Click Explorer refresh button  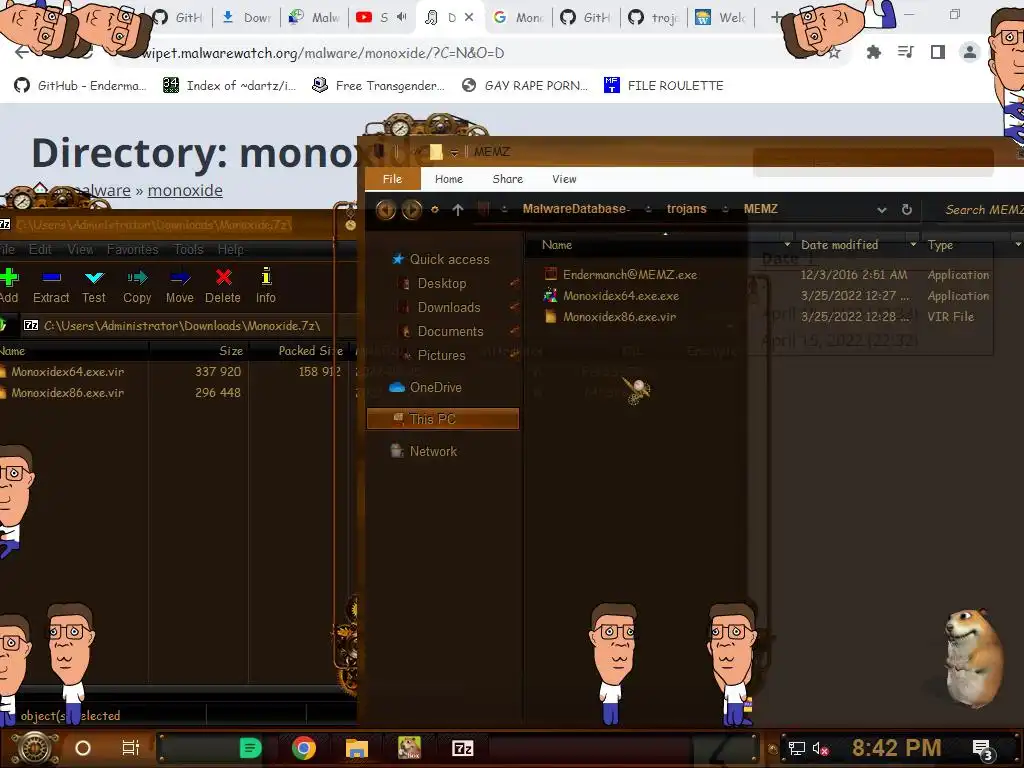pyautogui.click(x=906, y=210)
